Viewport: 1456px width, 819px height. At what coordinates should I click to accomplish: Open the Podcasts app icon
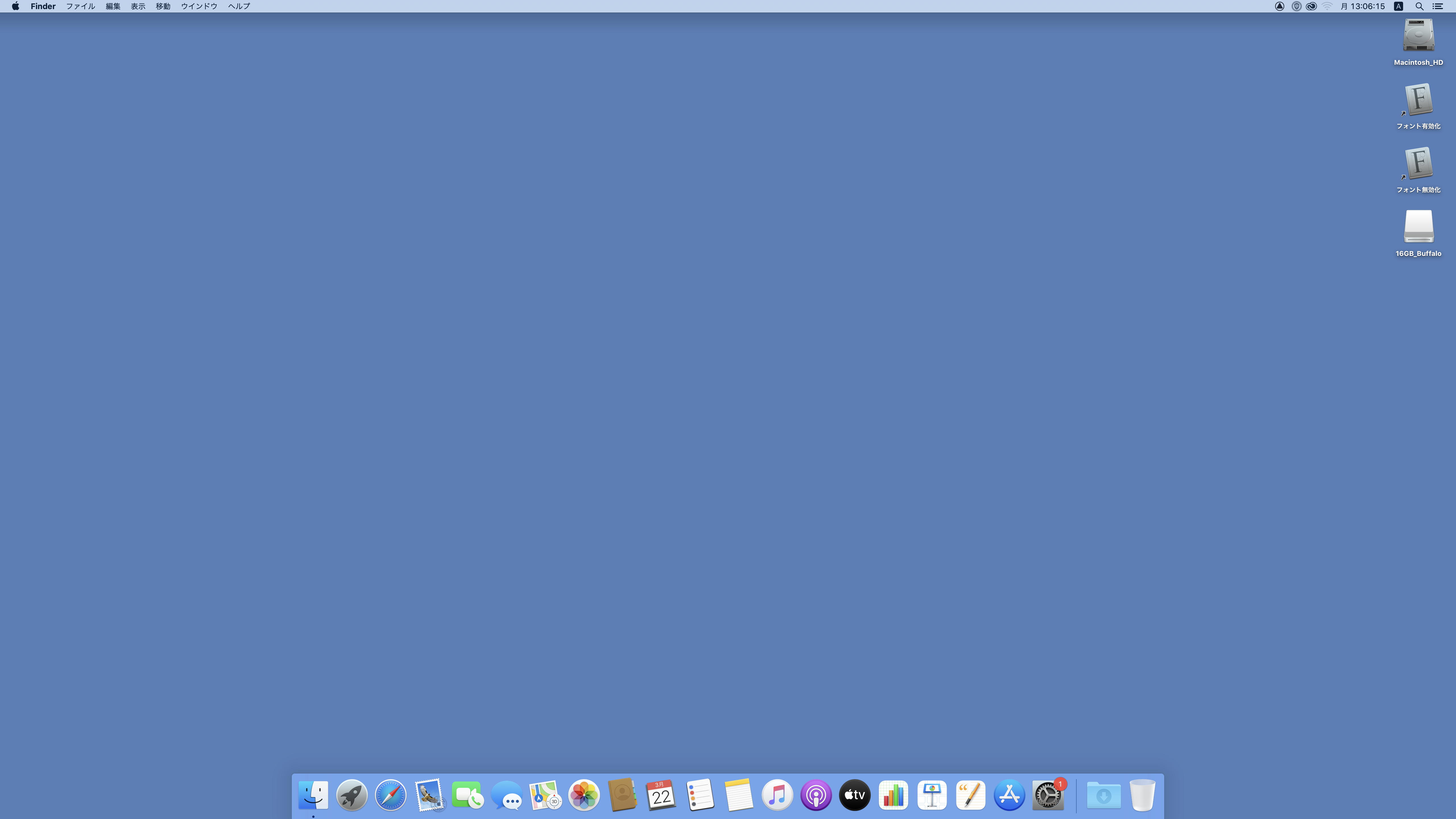(816, 795)
